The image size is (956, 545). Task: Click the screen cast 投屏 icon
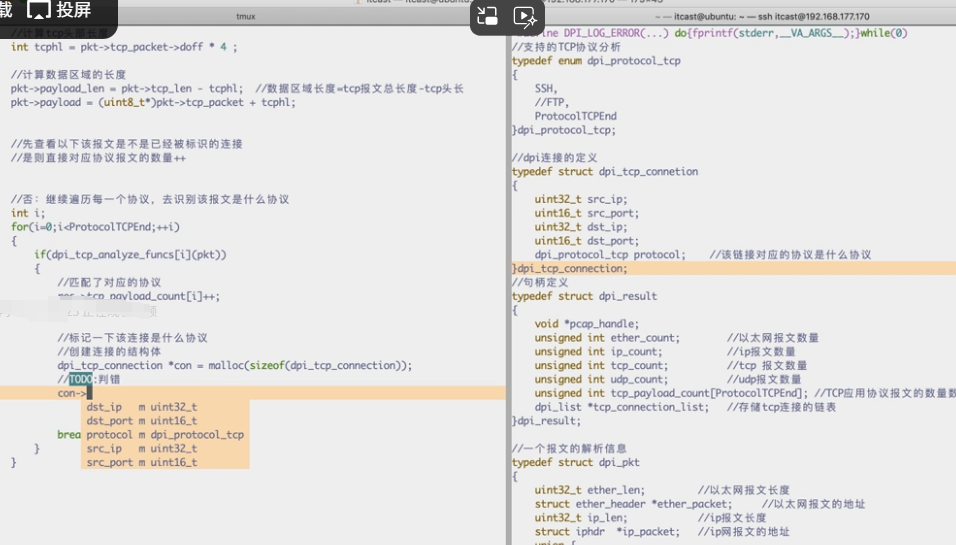tap(40, 11)
